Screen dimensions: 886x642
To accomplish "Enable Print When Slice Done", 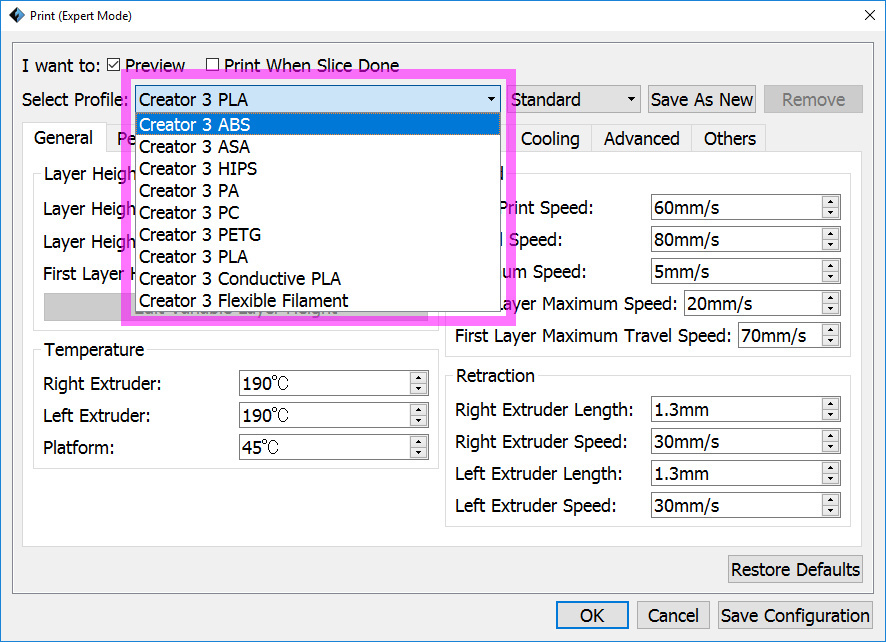I will pos(212,65).
